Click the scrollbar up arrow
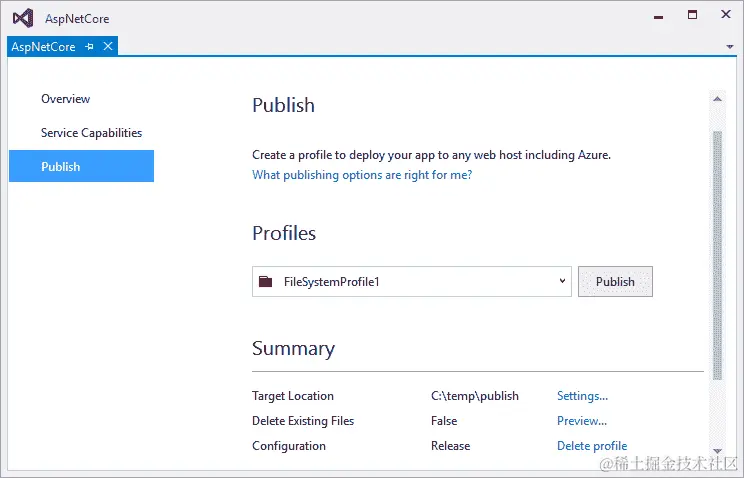The width and height of the screenshot is (744, 478). click(717, 99)
